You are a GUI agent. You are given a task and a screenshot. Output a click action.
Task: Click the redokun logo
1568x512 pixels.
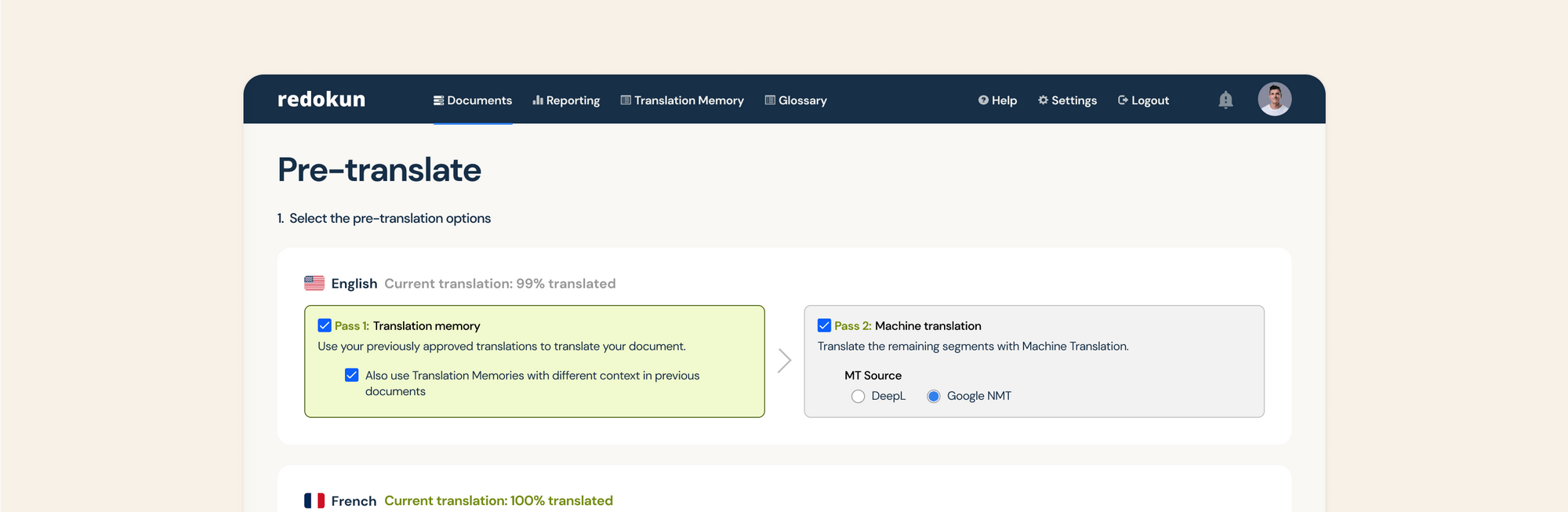pos(321,99)
